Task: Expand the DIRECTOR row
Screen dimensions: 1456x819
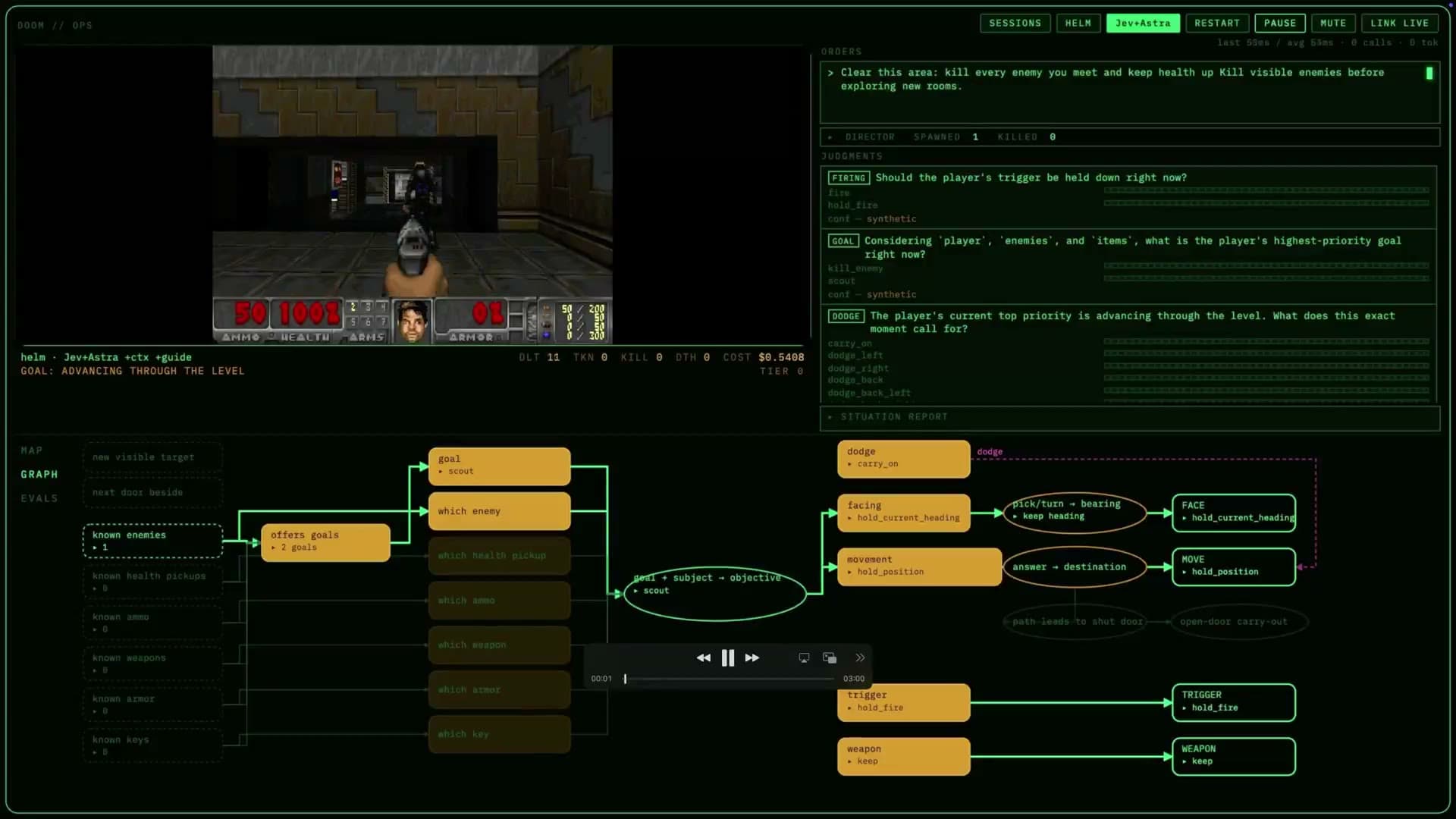Action: [x=1130, y=137]
